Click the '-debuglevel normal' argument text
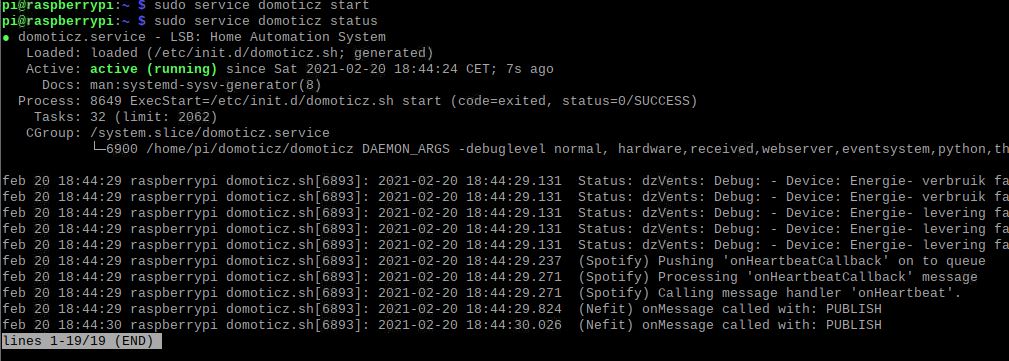Viewport: 1009px width, 361px height. [529, 149]
